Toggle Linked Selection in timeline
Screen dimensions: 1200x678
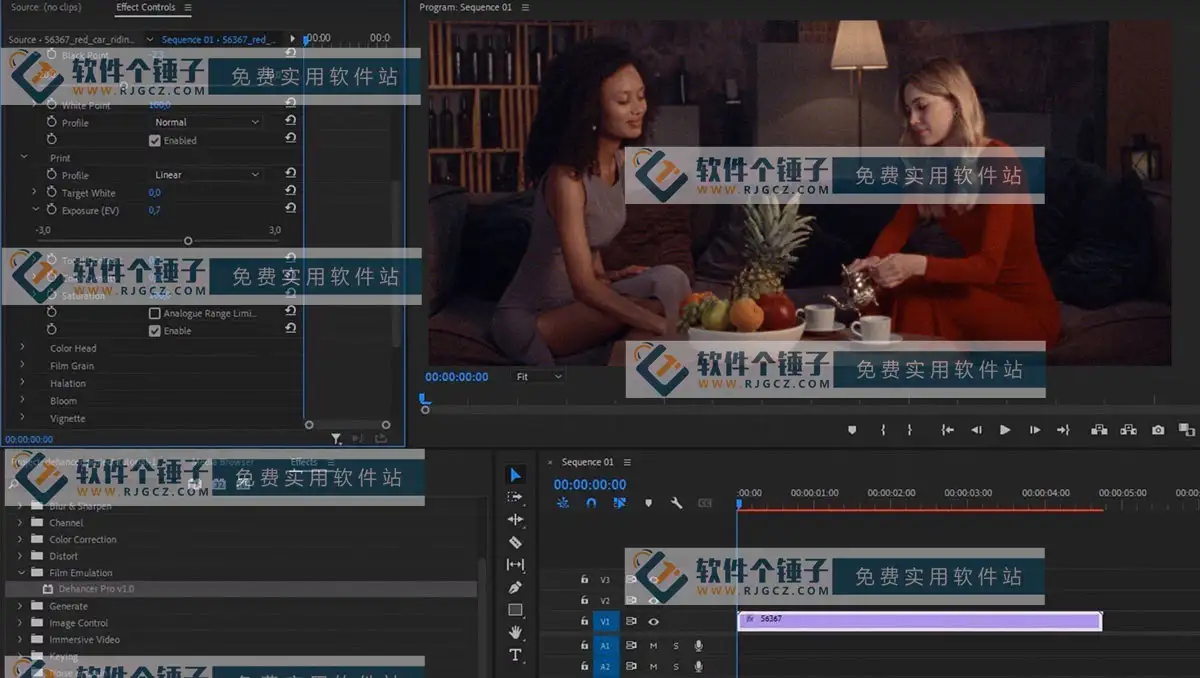coord(620,503)
